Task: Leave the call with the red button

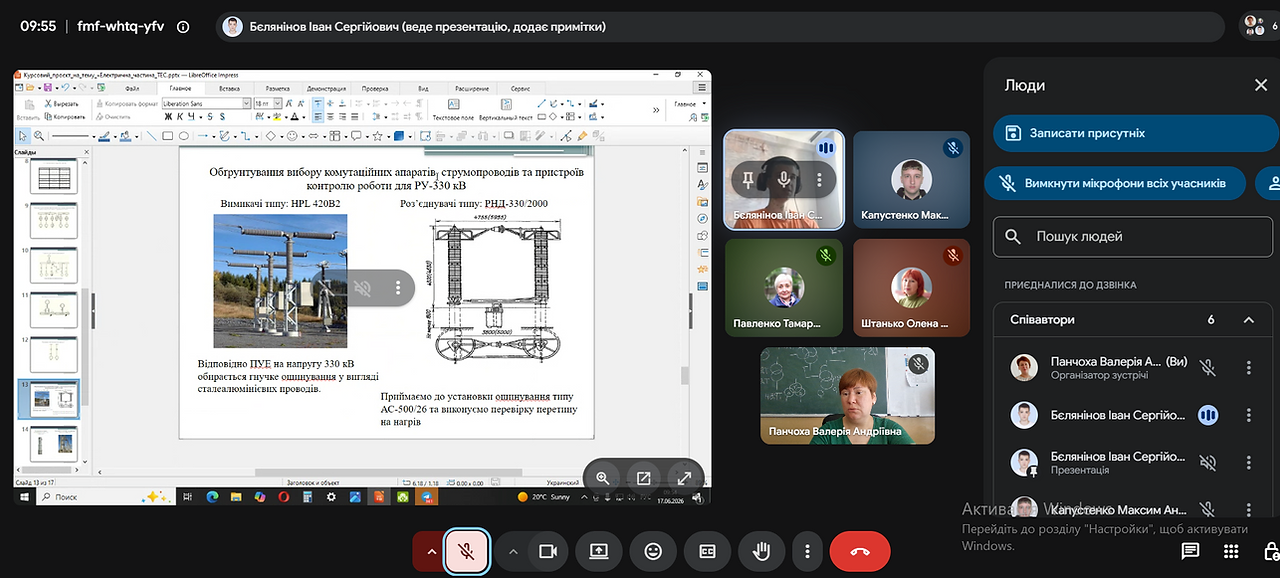Action: coord(860,551)
